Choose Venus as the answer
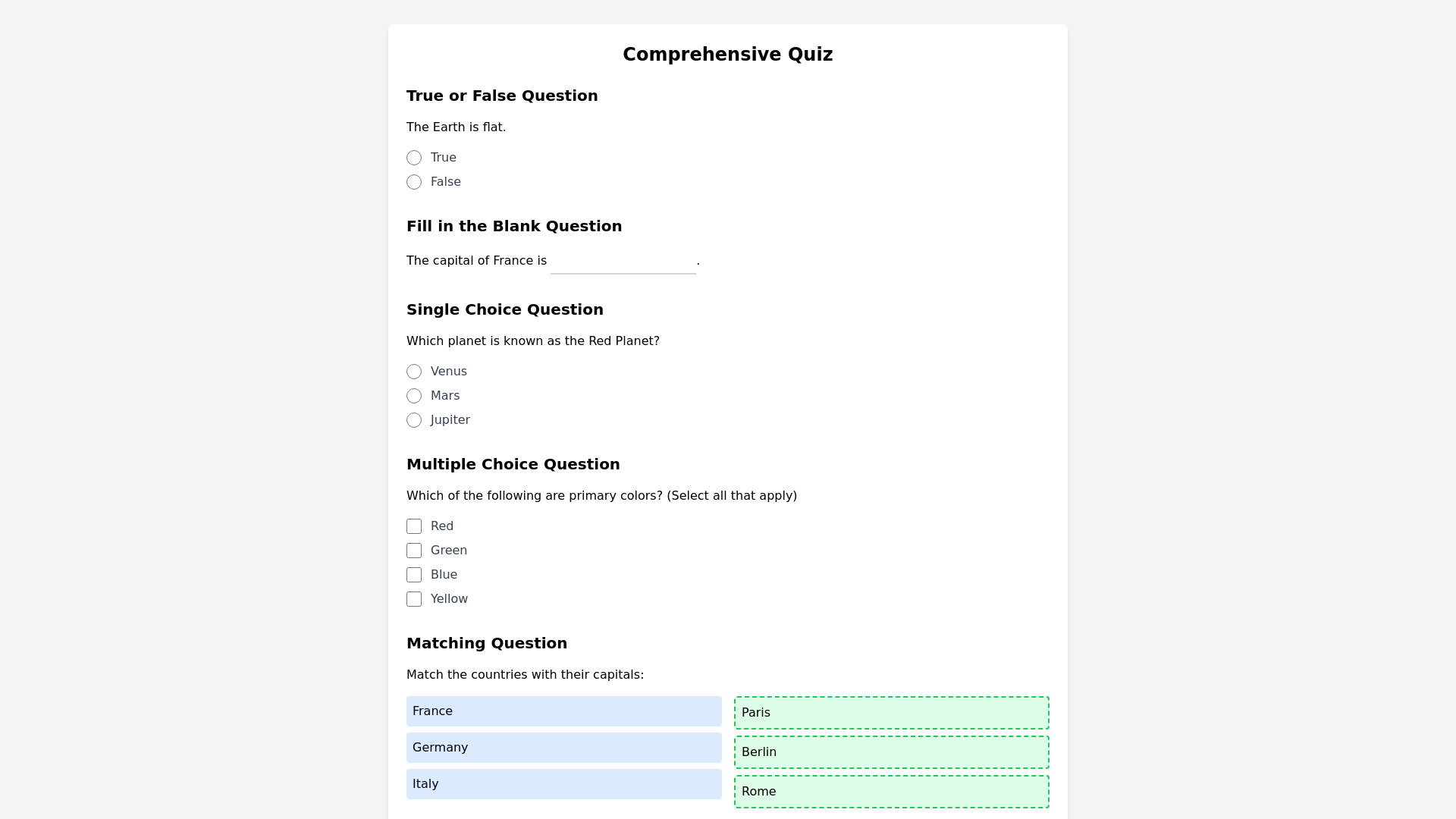The image size is (1456, 819). (414, 372)
